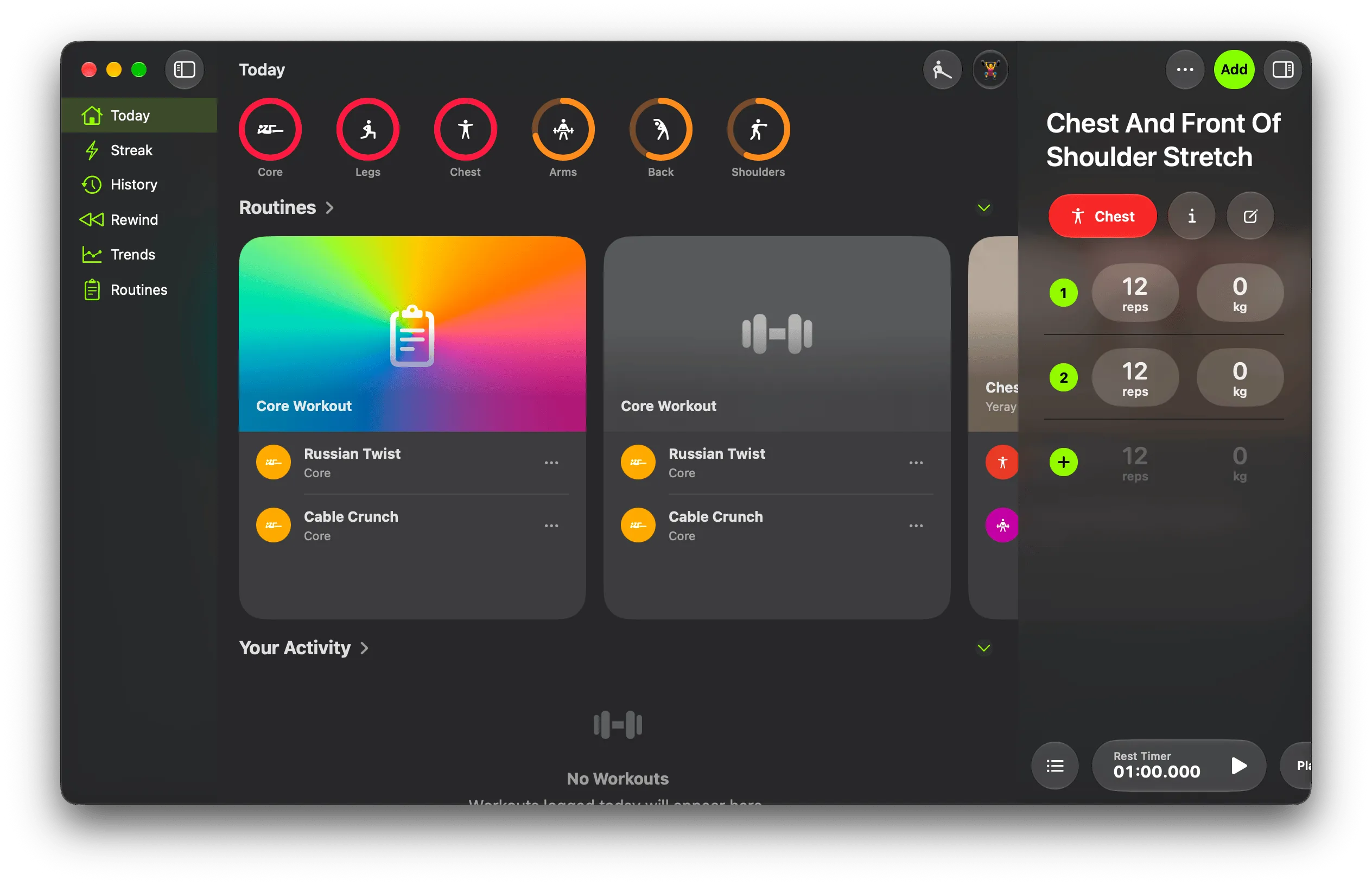Start the Rest Timer play button
The image size is (1372, 885).
click(1239, 766)
